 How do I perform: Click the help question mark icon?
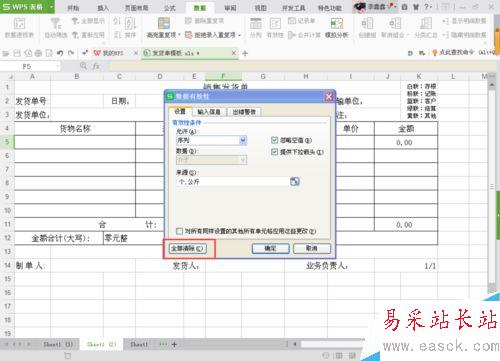click(x=426, y=7)
